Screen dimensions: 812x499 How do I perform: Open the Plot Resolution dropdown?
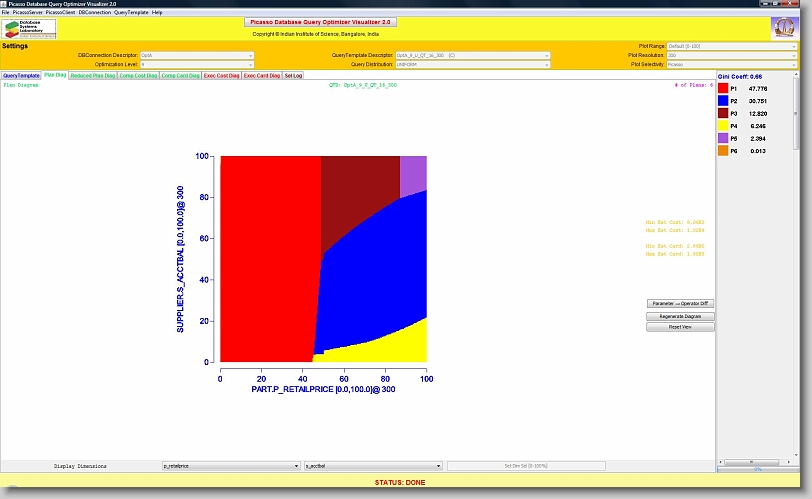(x=731, y=55)
